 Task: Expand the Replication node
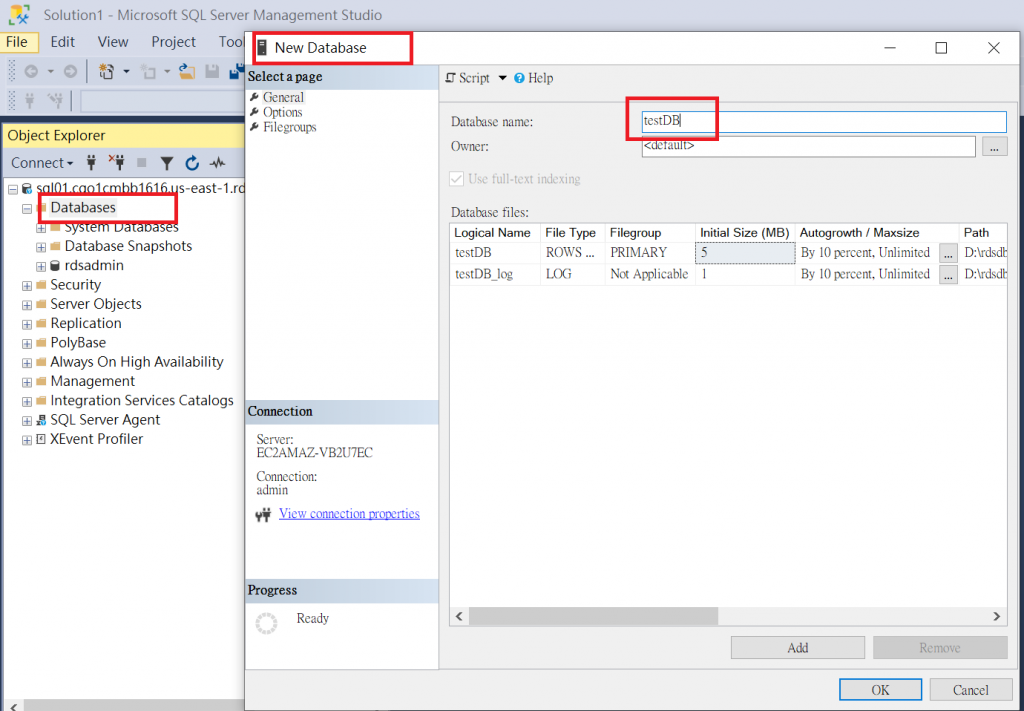coord(27,324)
